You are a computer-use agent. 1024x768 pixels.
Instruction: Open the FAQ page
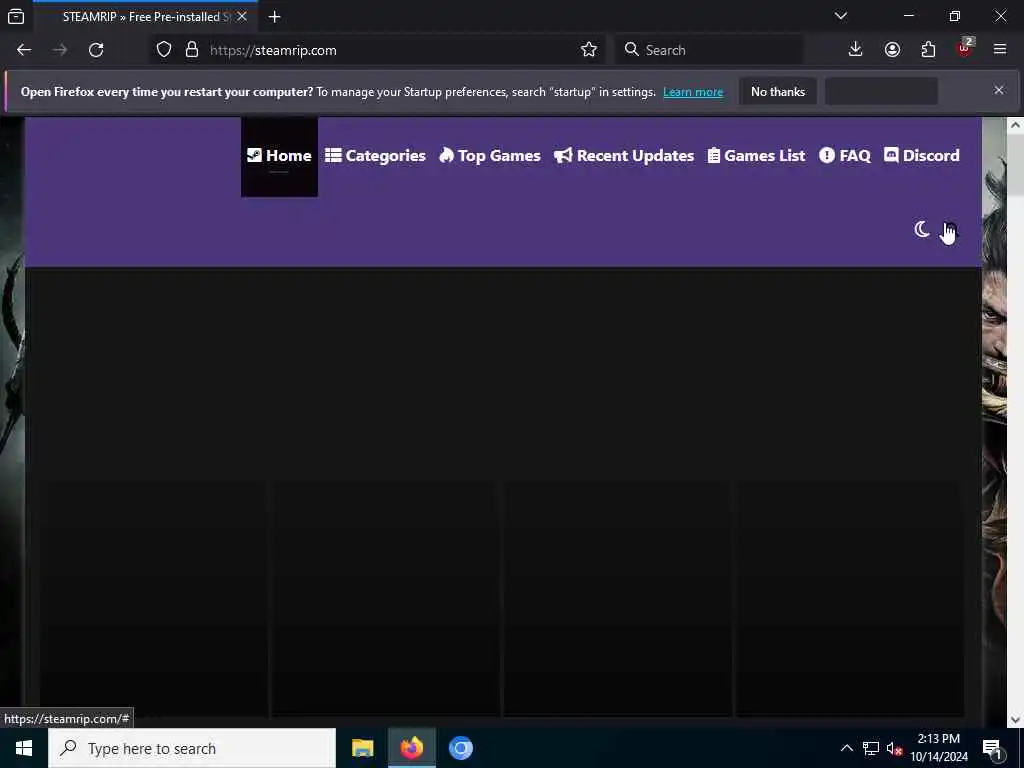coord(845,156)
